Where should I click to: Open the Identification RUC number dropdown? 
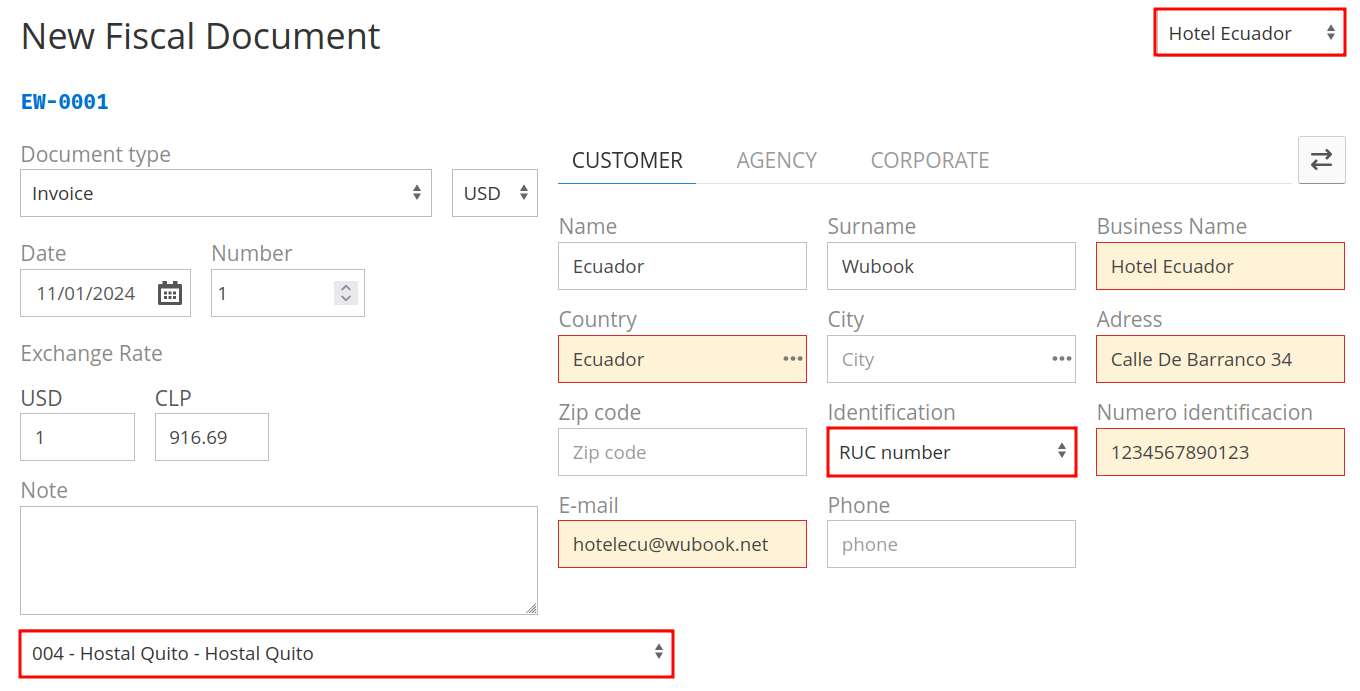pos(952,452)
